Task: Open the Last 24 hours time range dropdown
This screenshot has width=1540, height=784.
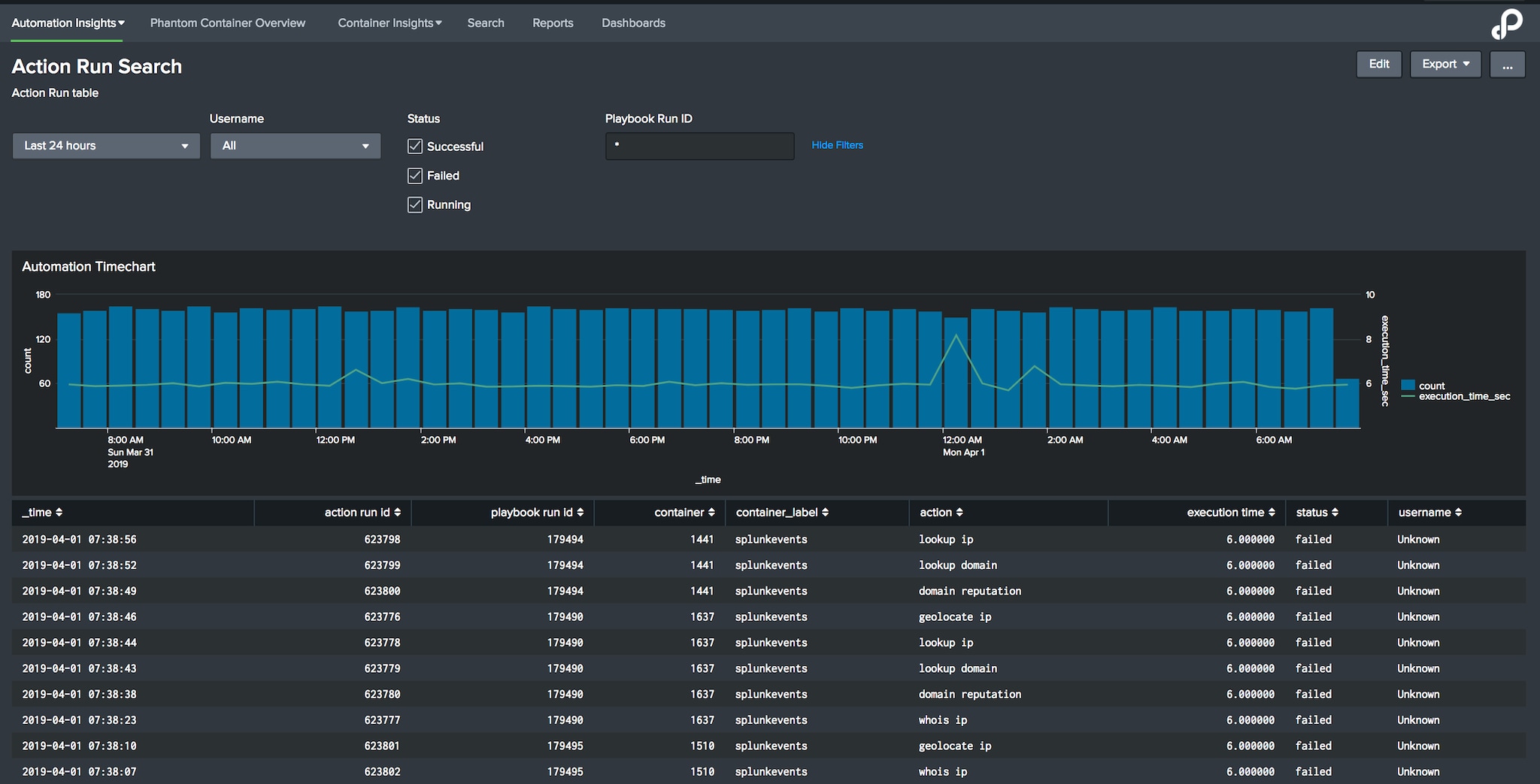Action: click(106, 146)
